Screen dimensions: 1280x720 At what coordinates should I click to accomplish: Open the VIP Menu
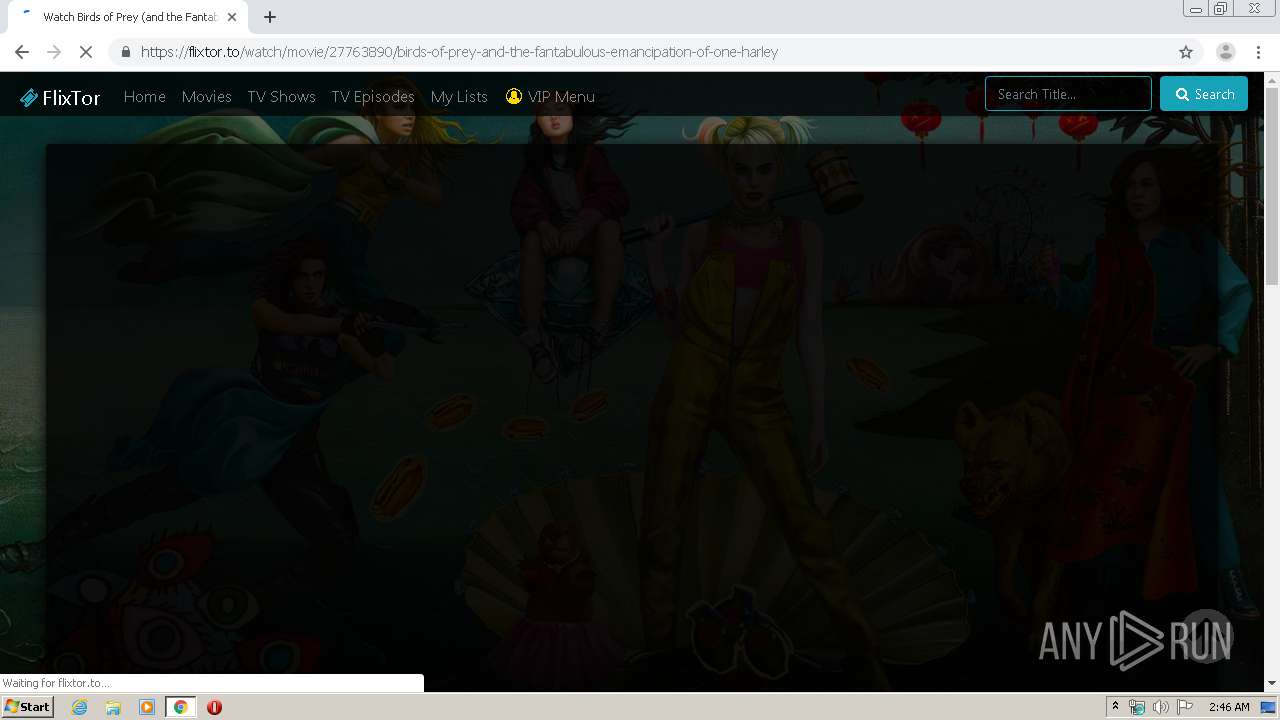550,96
